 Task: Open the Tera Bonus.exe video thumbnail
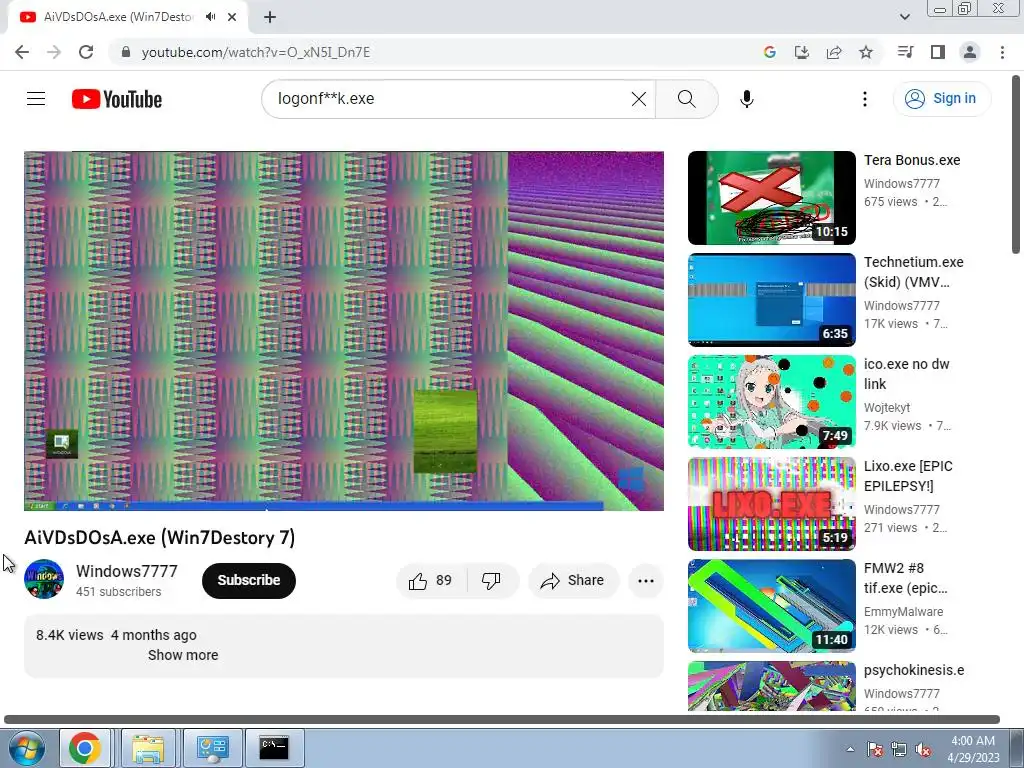pos(771,198)
